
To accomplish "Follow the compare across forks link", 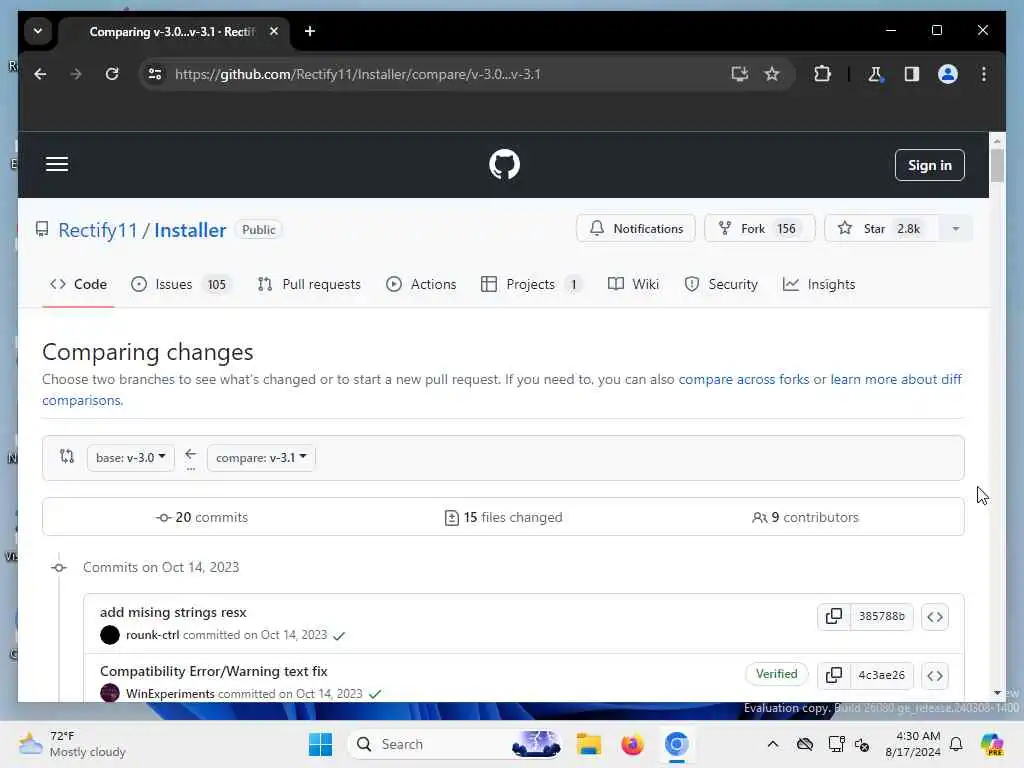I will [744, 379].
